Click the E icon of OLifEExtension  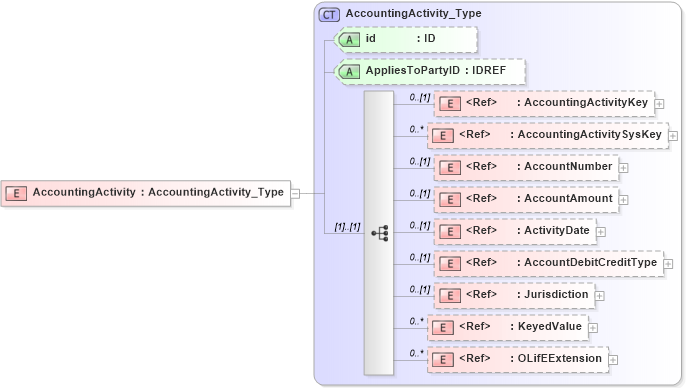tap(443, 360)
